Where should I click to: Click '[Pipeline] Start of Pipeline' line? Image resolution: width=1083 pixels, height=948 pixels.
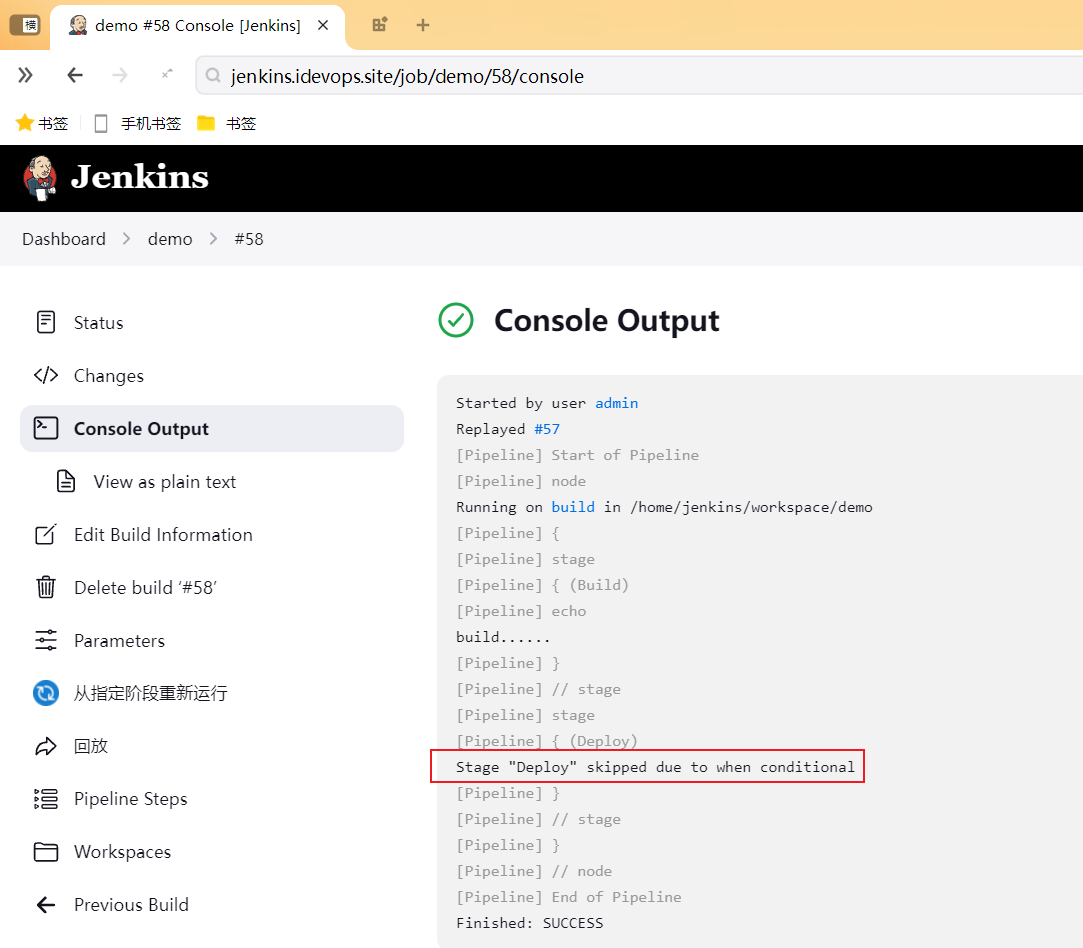coord(577,455)
